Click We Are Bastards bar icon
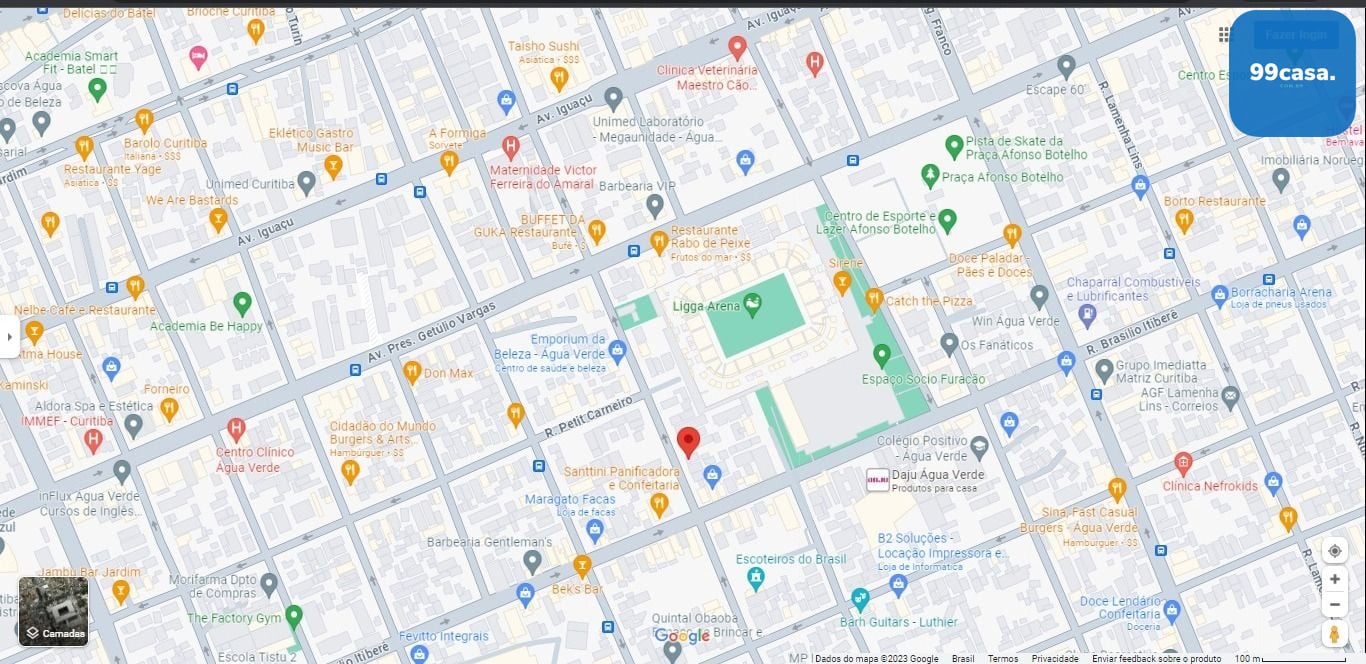This screenshot has height=664, width=1366. pyautogui.click(x=218, y=220)
